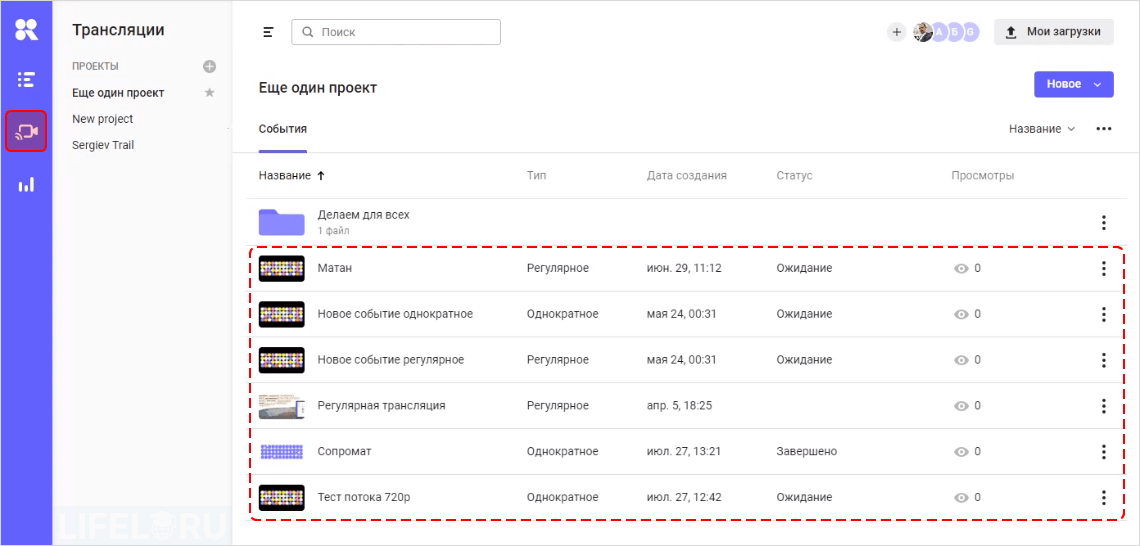The width and height of the screenshot is (1140, 546).
Task: Click the plus icon to invite member
Action: (x=896, y=32)
